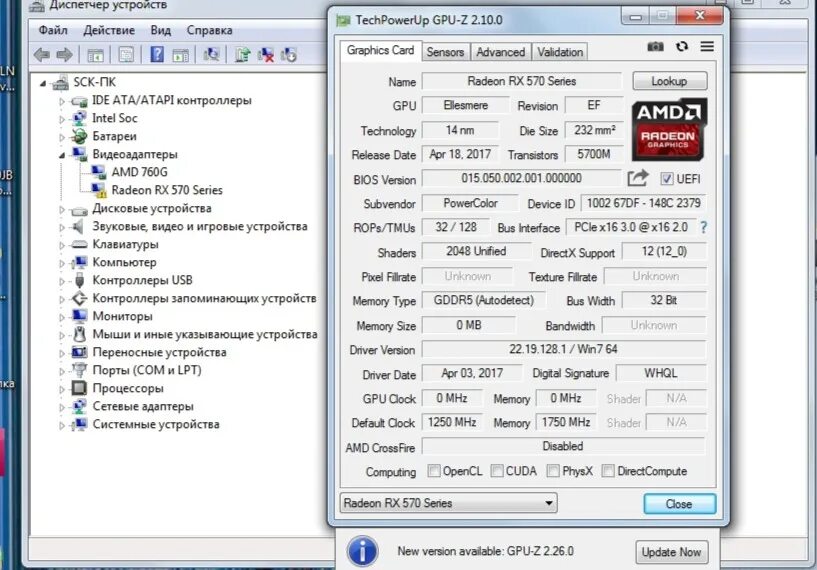Toggle the UEFI checkbox
Screen dimensions: 817x570
[666, 179]
